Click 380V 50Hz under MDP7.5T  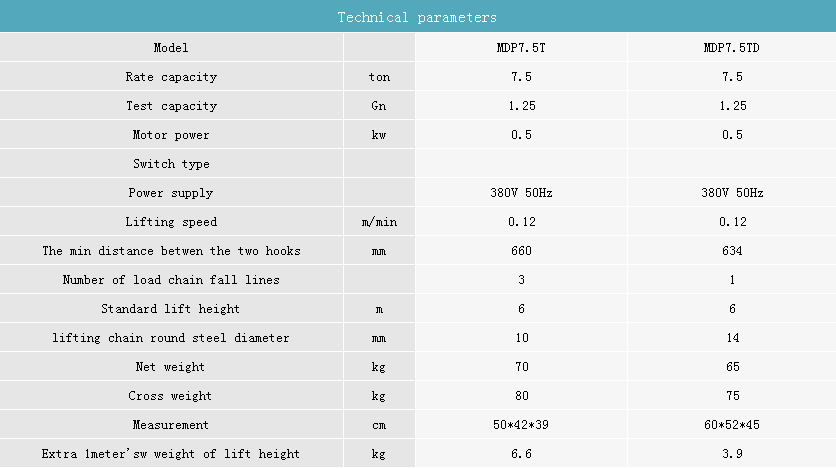pos(521,193)
